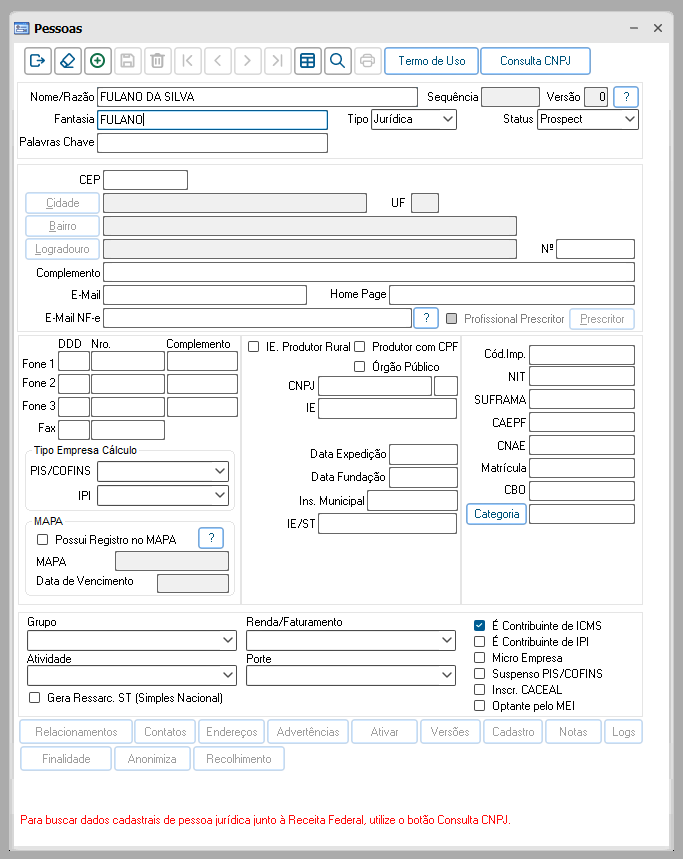Check Optante pelo MEI option
This screenshot has height=859, width=683.
[479, 706]
